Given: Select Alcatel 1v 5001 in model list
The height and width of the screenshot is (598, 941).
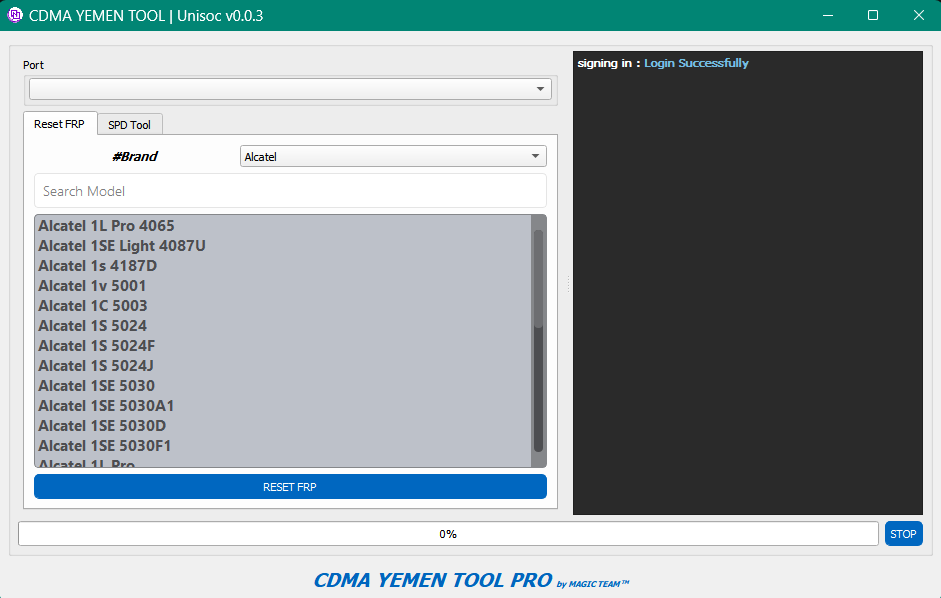Looking at the screenshot, I should [x=92, y=285].
